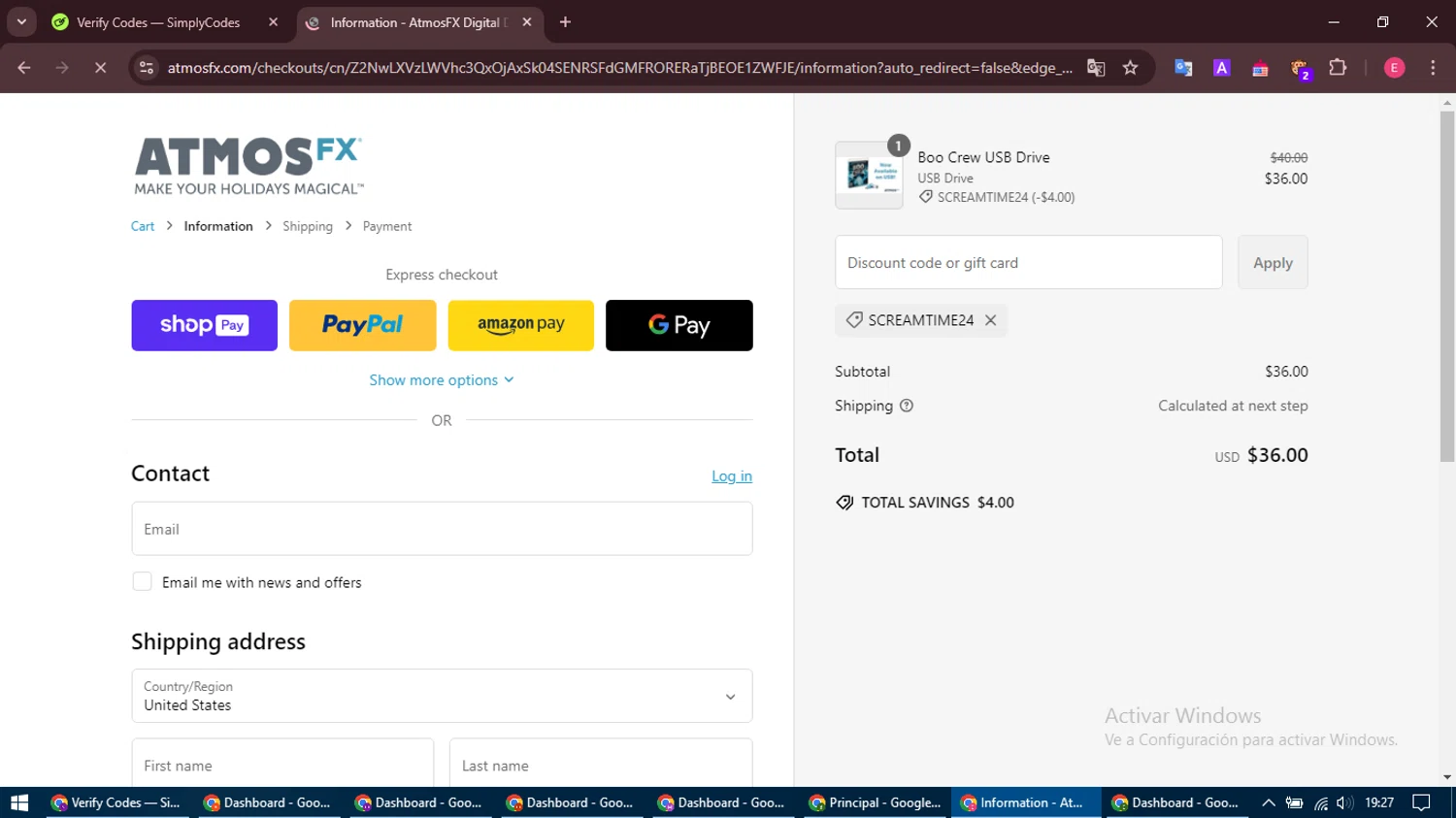Viewport: 1456px width, 818px height.
Task: Open the Extensions puzzle-piece menu
Action: [x=1338, y=68]
